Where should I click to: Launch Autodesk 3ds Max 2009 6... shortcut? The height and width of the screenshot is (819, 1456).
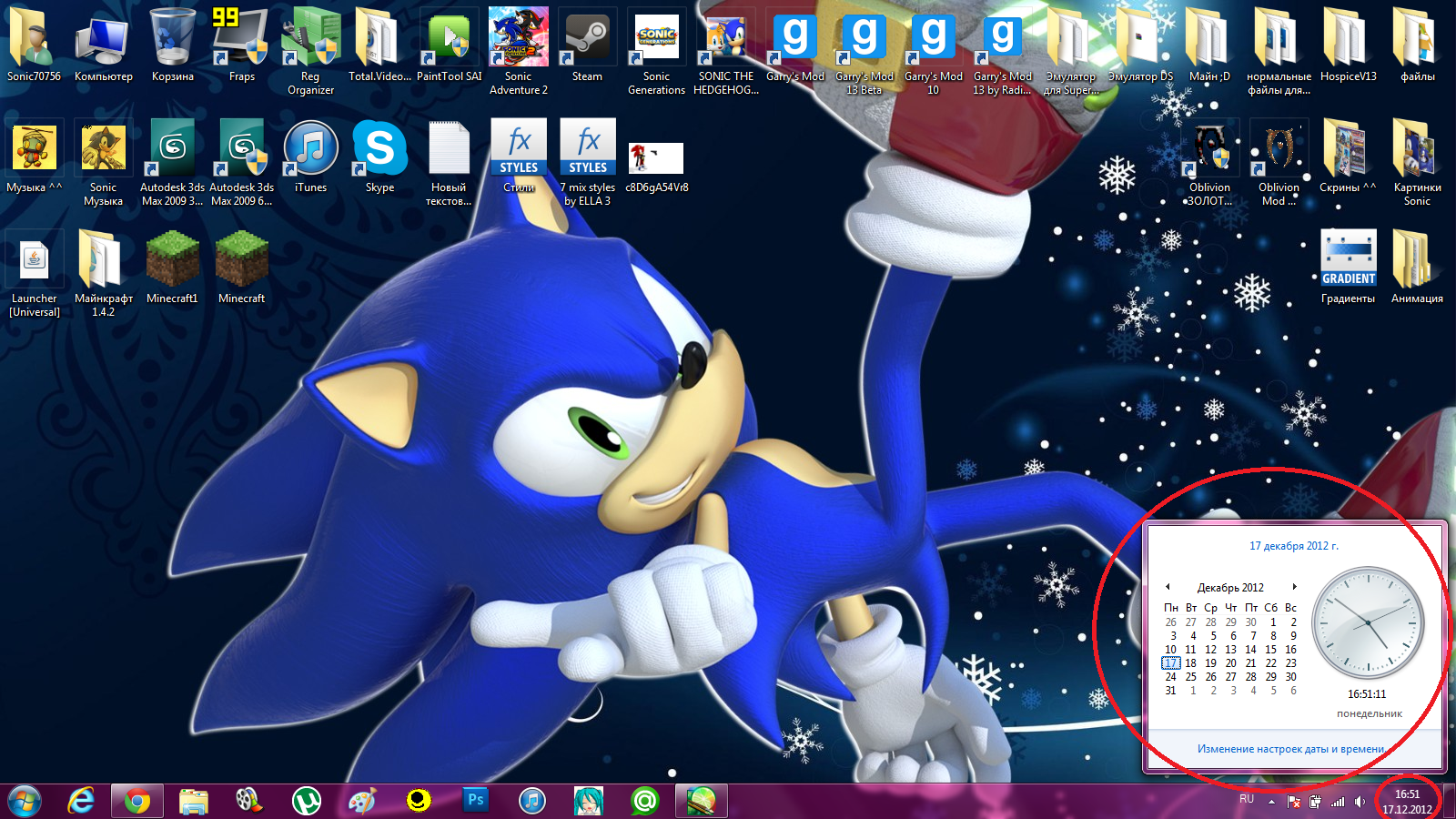tap(241, 163)
